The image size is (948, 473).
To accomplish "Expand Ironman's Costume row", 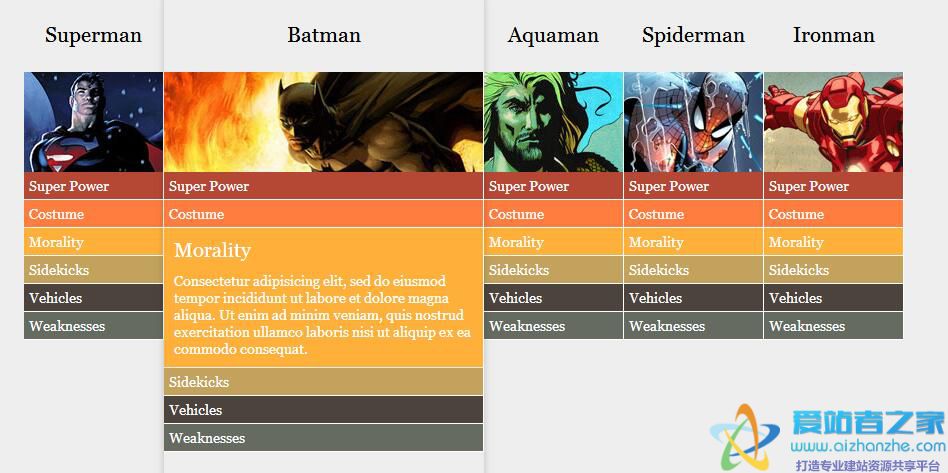I will click(833, 214).
